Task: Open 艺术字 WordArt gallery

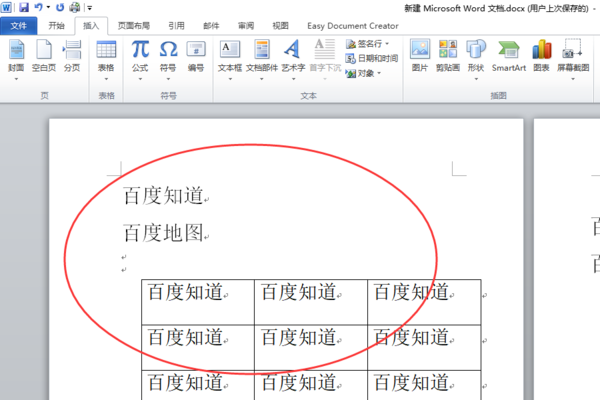Action: (x=293, y=59)
